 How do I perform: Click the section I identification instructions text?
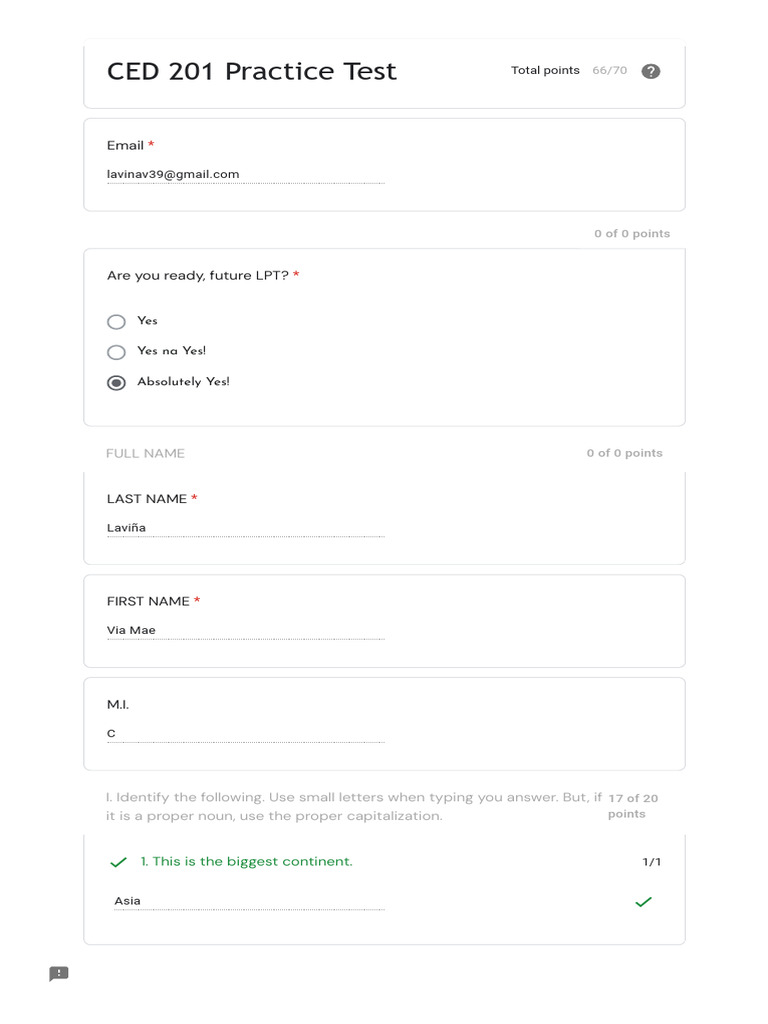[x=353, y=807]
